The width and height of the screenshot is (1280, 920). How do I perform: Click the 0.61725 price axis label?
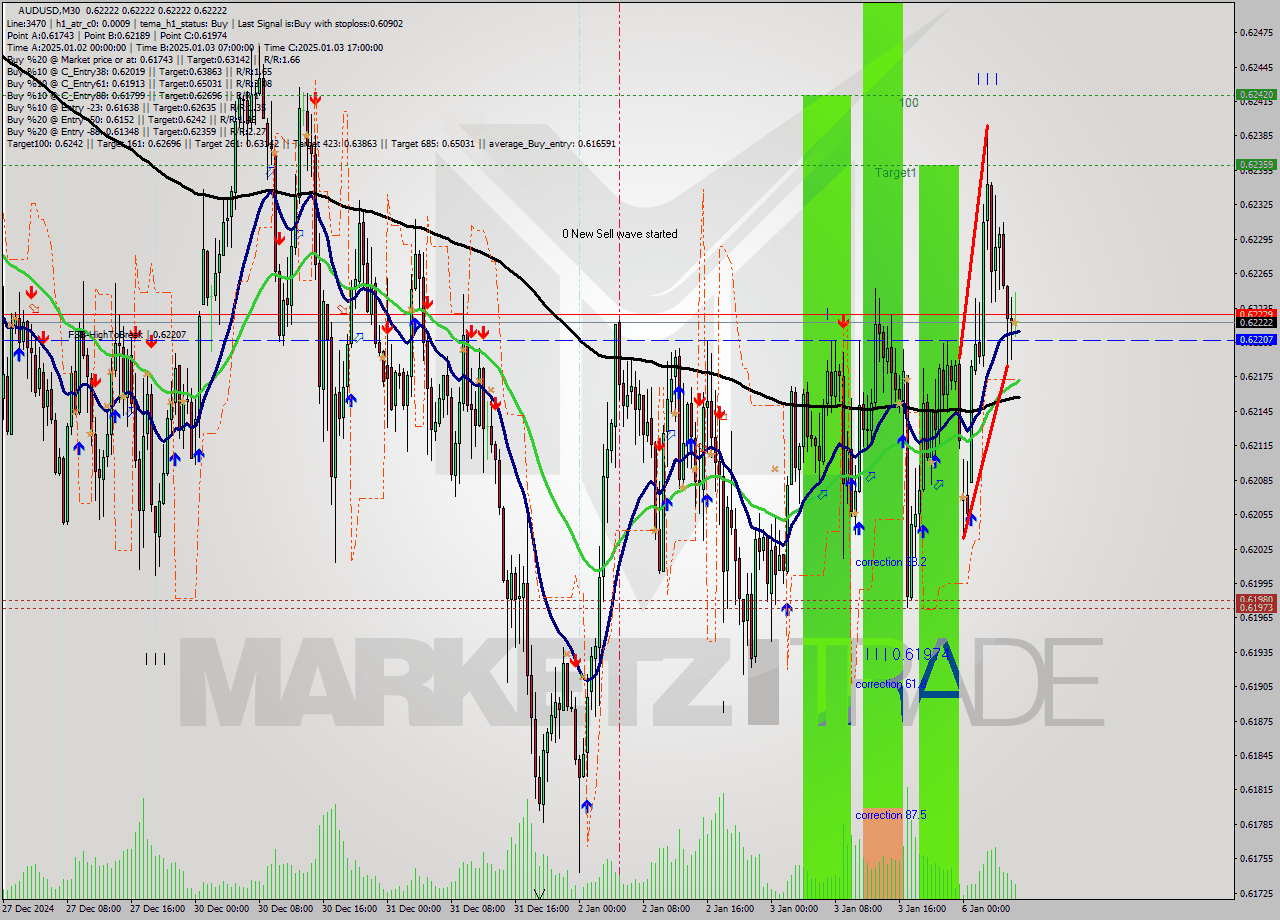[x=1256, y=893]
